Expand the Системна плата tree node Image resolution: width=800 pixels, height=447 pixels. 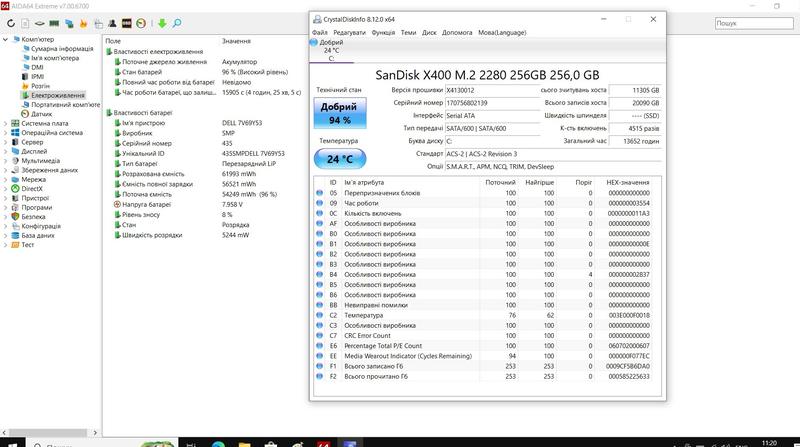(5, 123)
